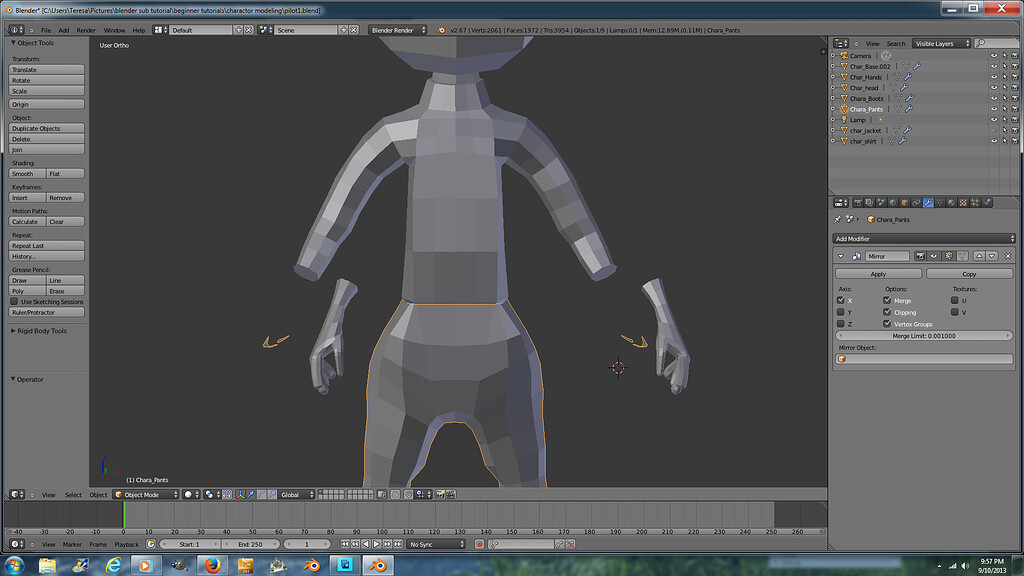Move Mirror modifier down in stack

[992, 256]
